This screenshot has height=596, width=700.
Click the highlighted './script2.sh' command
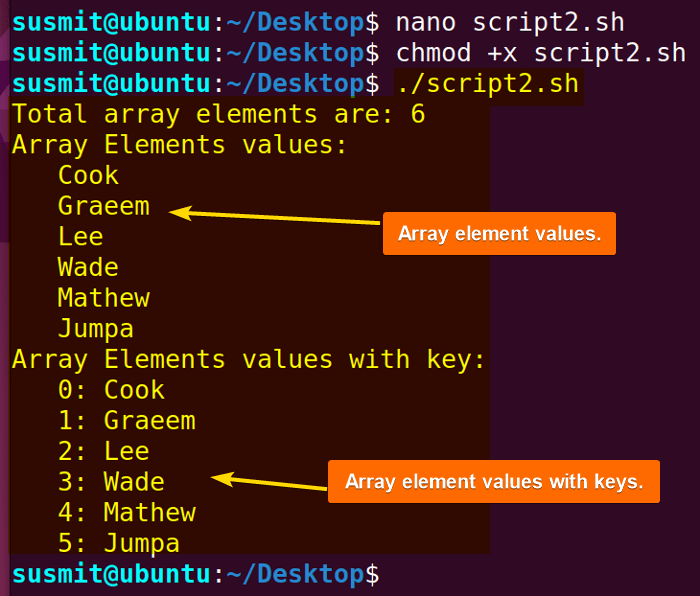tap(488, 84)
